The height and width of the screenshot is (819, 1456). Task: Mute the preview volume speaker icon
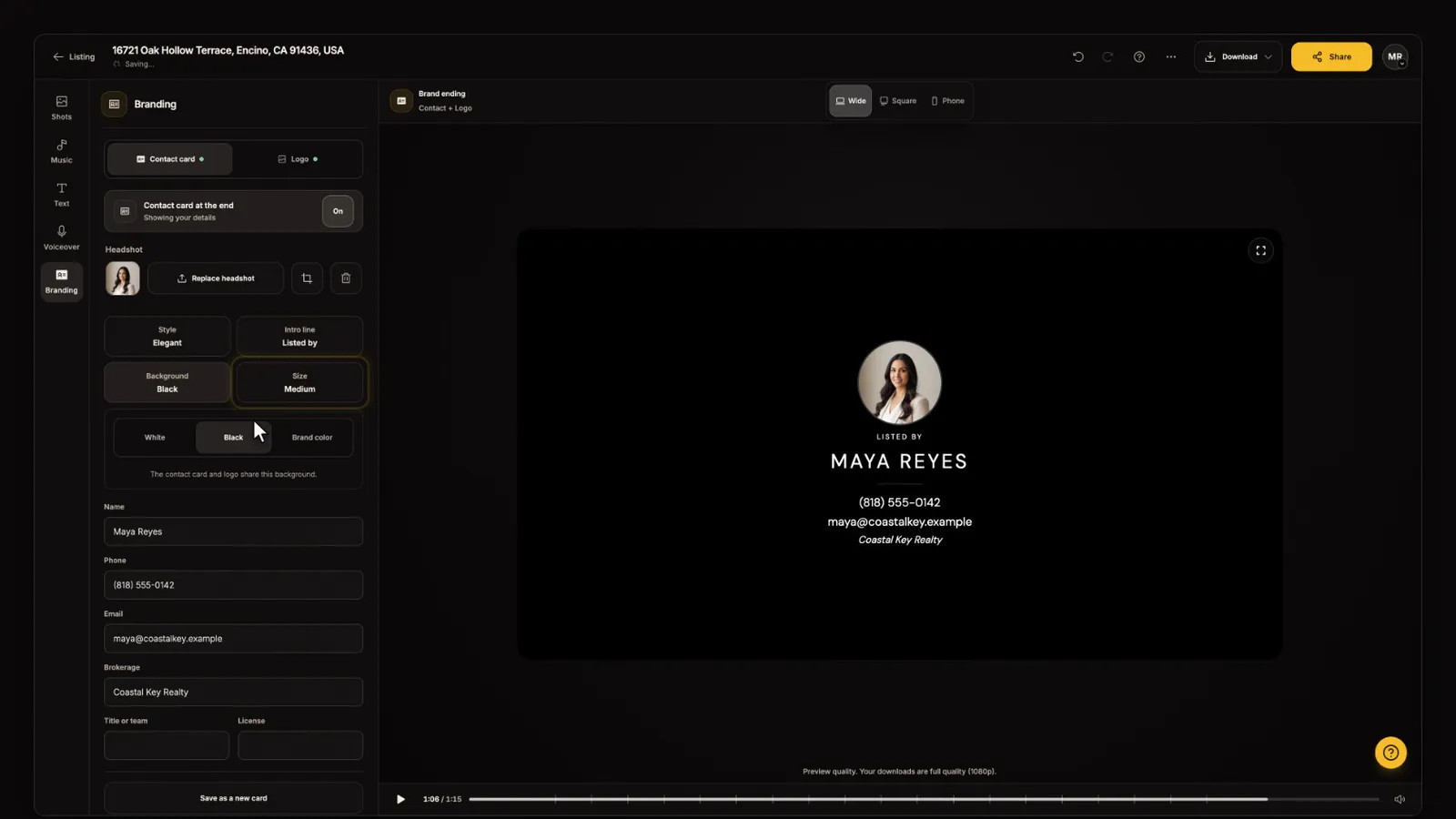[x=1400, y=799]
